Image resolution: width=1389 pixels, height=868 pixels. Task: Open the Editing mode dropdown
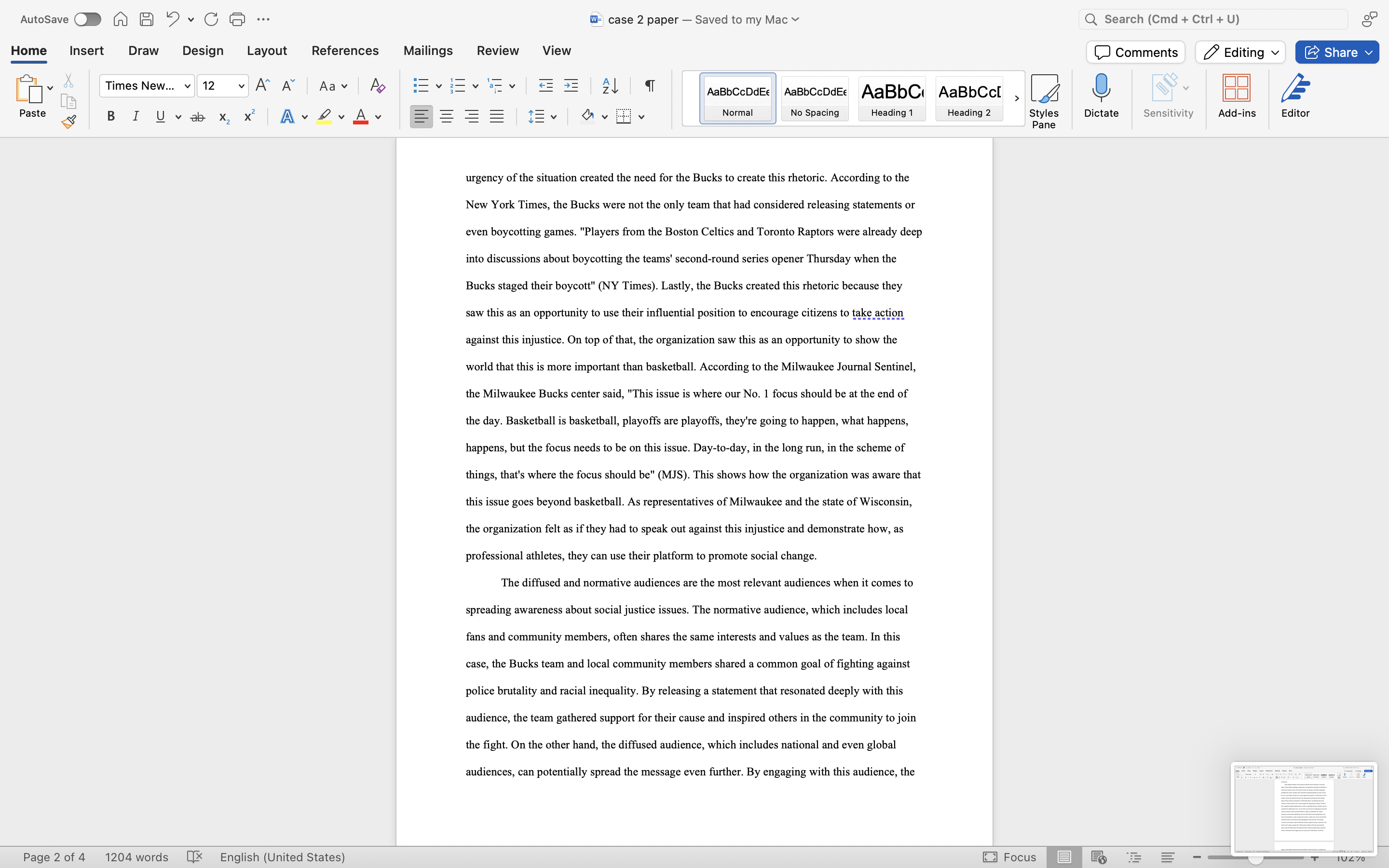click(x=1239, y=52)
